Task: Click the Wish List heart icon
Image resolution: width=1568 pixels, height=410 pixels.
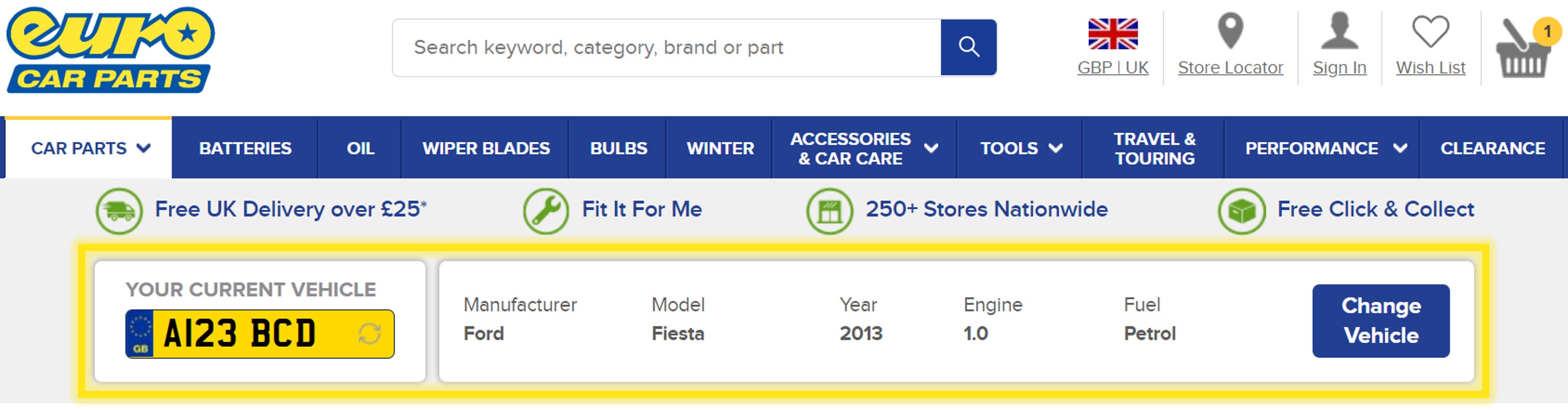Action: (x=1430, y=32)
